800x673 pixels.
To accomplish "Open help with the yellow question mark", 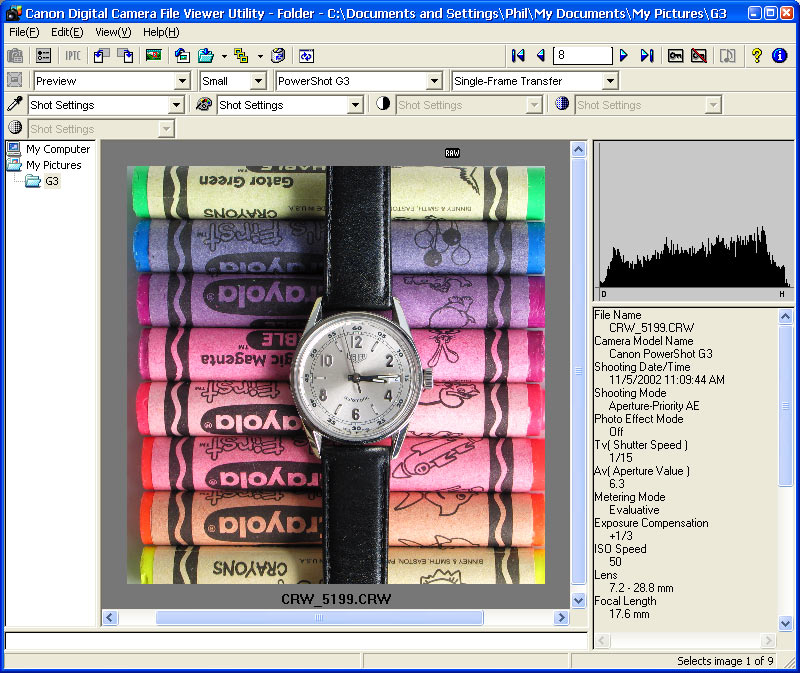I will click(x=757, y=55).
